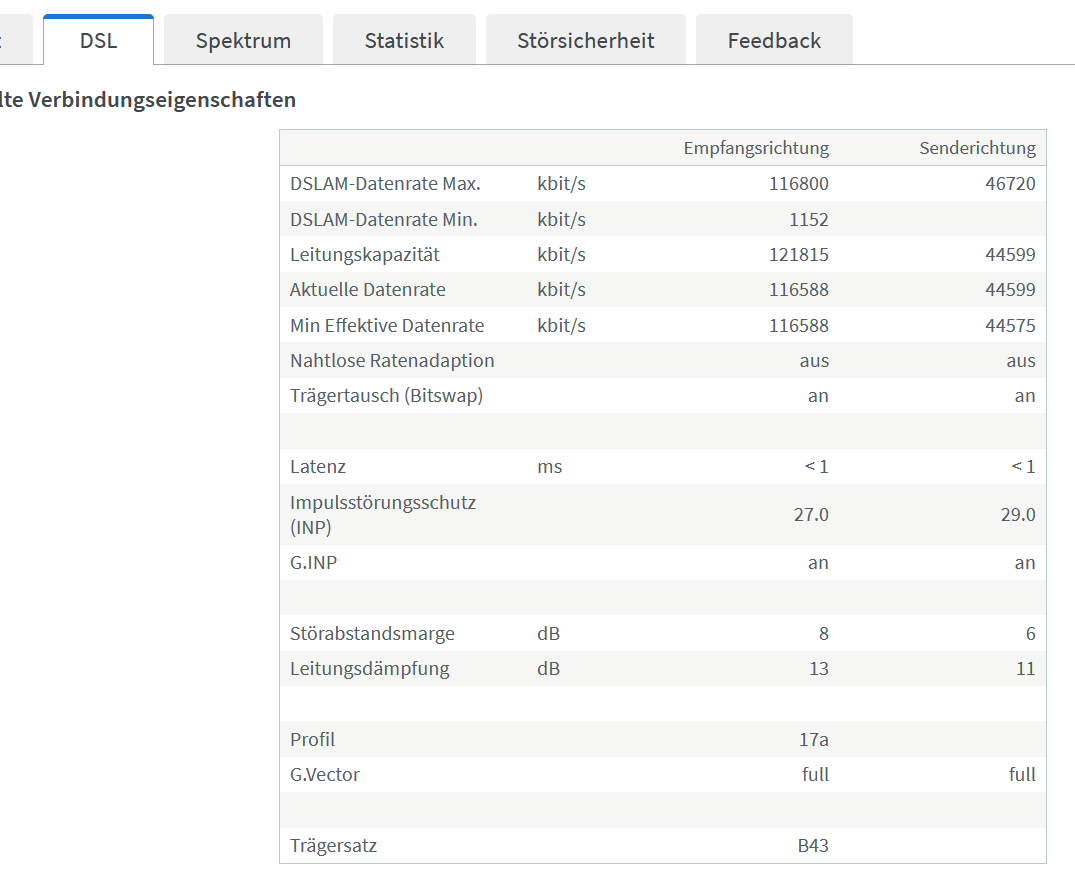Click G.INP receive value an

pyautogui.click(x=818, y=562)
